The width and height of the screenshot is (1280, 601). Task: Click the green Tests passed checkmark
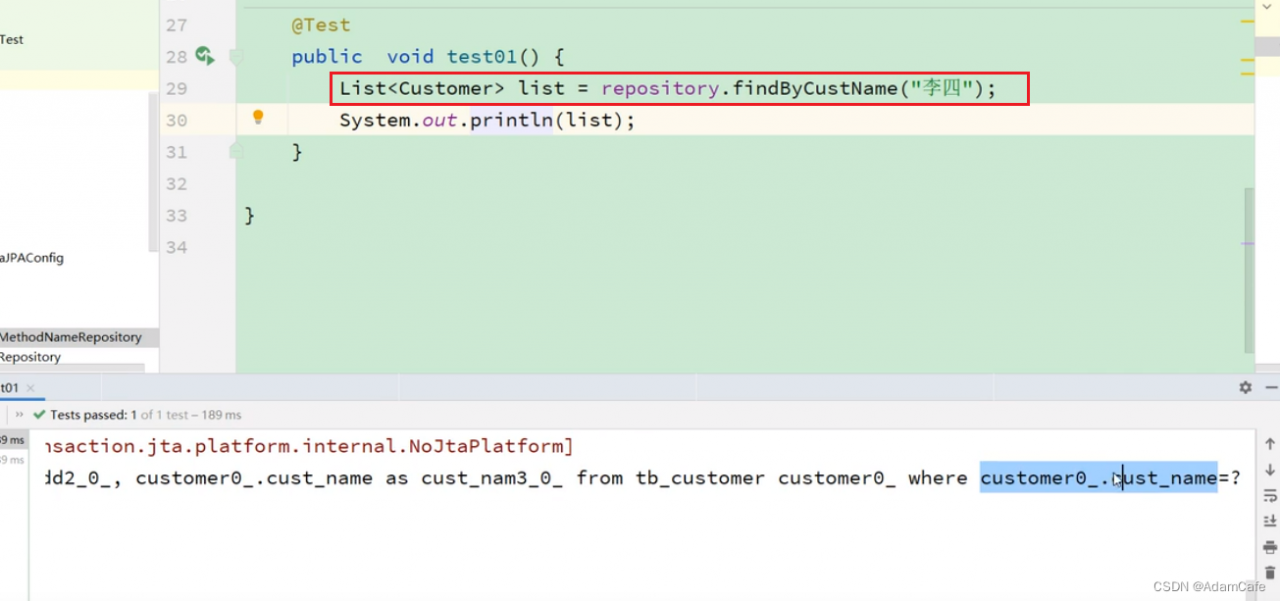(39, 414)
